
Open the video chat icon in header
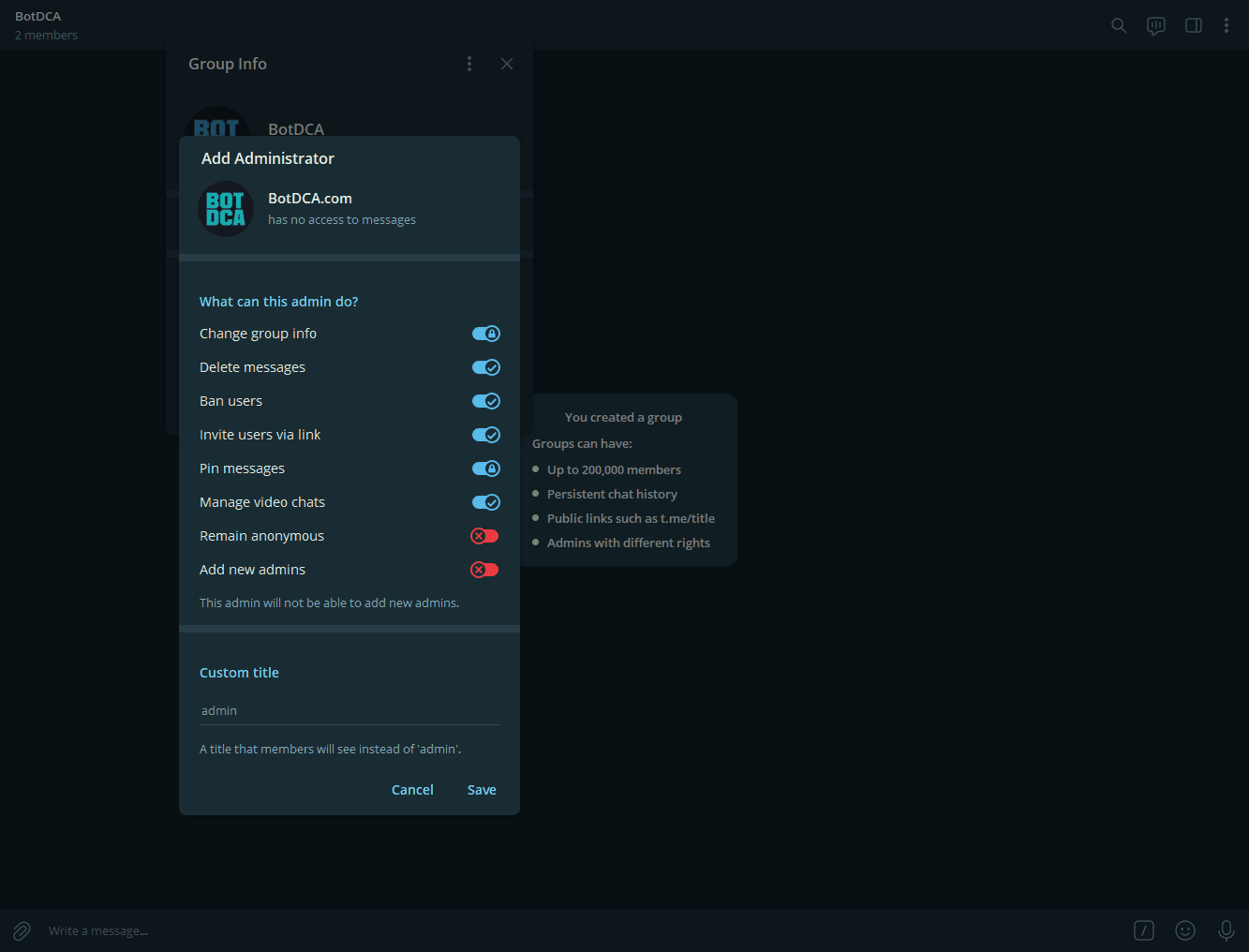point(1156,25)
